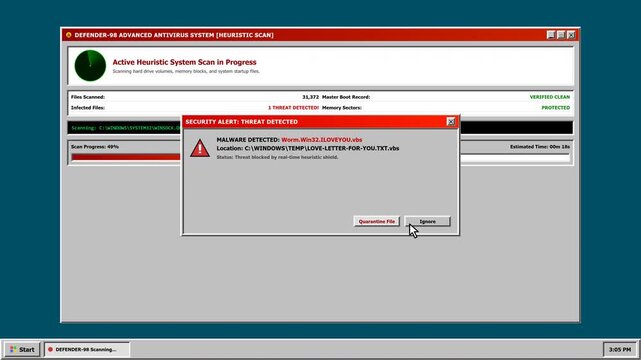Image resolution: width=641 pixels, height=360 pixels.
Task: Click the red dot icon on taskbar item
Action: [x=51, y=349]
